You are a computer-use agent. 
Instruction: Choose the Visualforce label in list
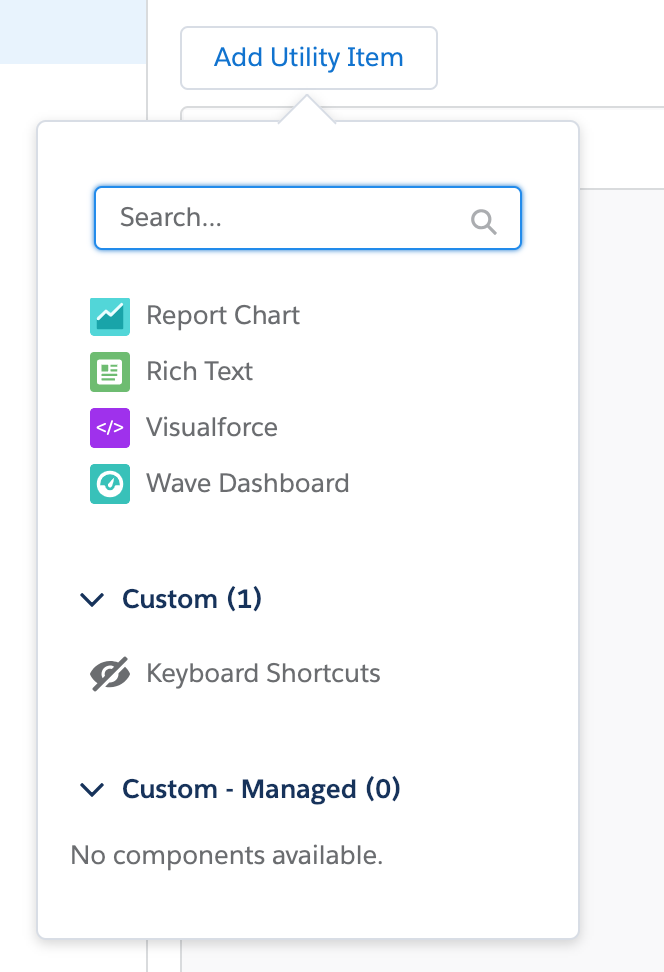click(x=212, y=428)
